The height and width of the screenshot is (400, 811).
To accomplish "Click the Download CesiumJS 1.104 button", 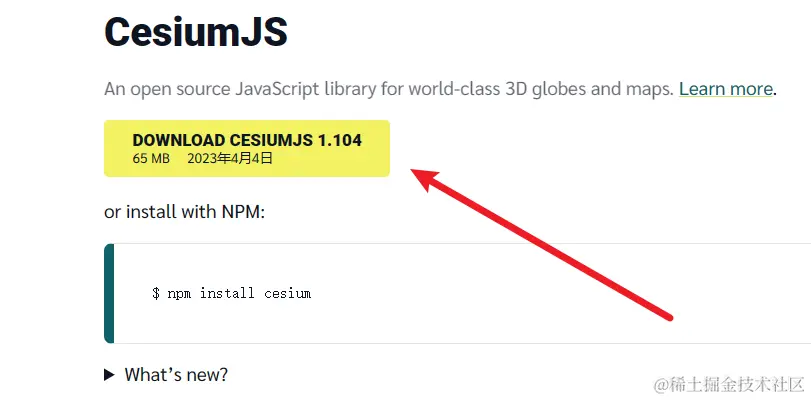I will 247,149.
